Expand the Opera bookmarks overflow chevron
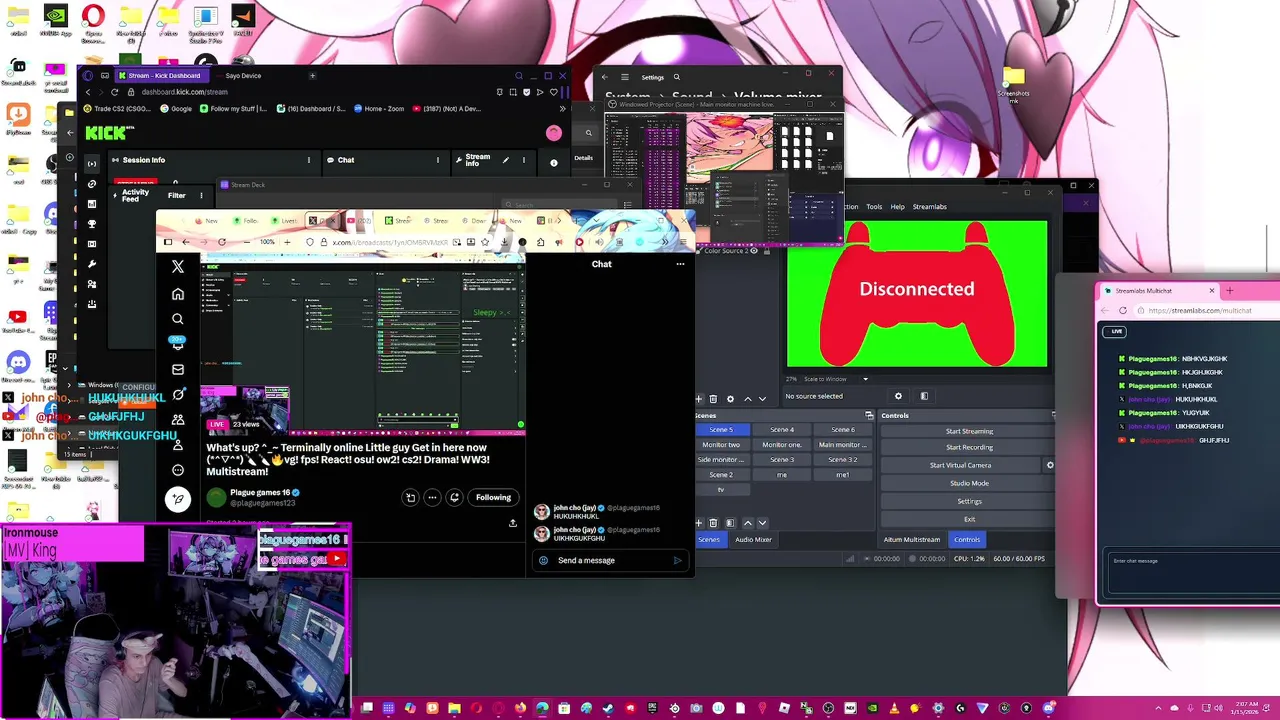The width and height of the screenshot is (1280, 720). pyautogui.click(x=562, y=109)
